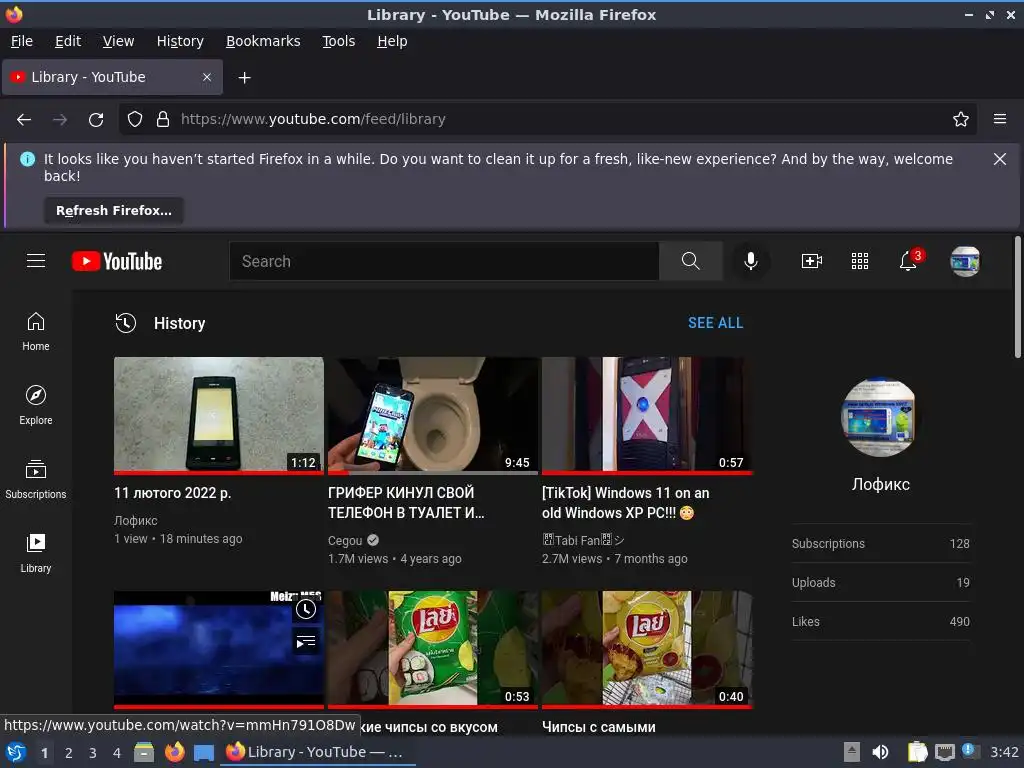This screenshot has height=768, width=1024.
Task: Go back with the browser back arrow
Action: [x=24, y=120]
